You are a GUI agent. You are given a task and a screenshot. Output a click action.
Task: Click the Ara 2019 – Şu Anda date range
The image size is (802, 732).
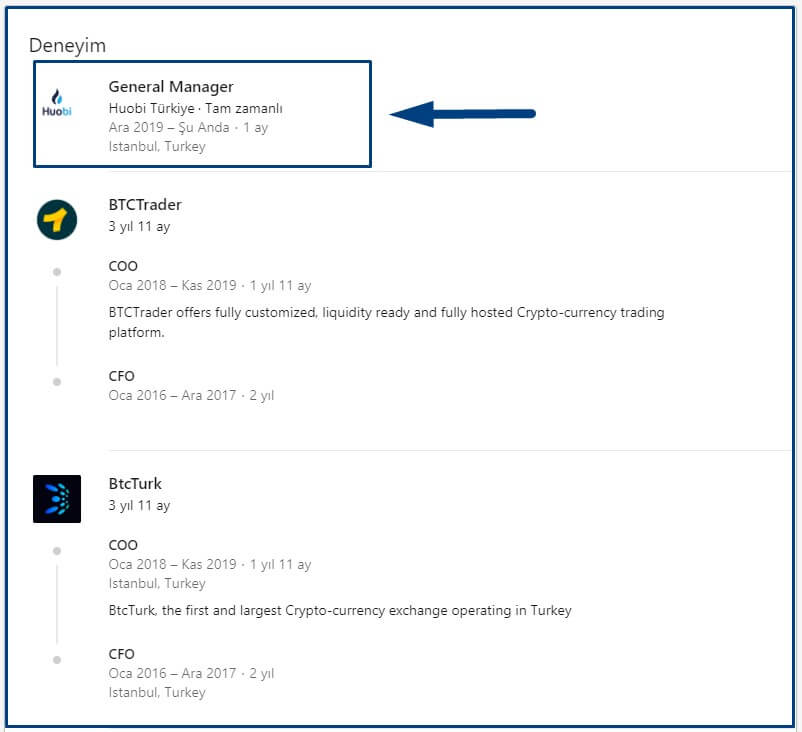click(169, 127)
